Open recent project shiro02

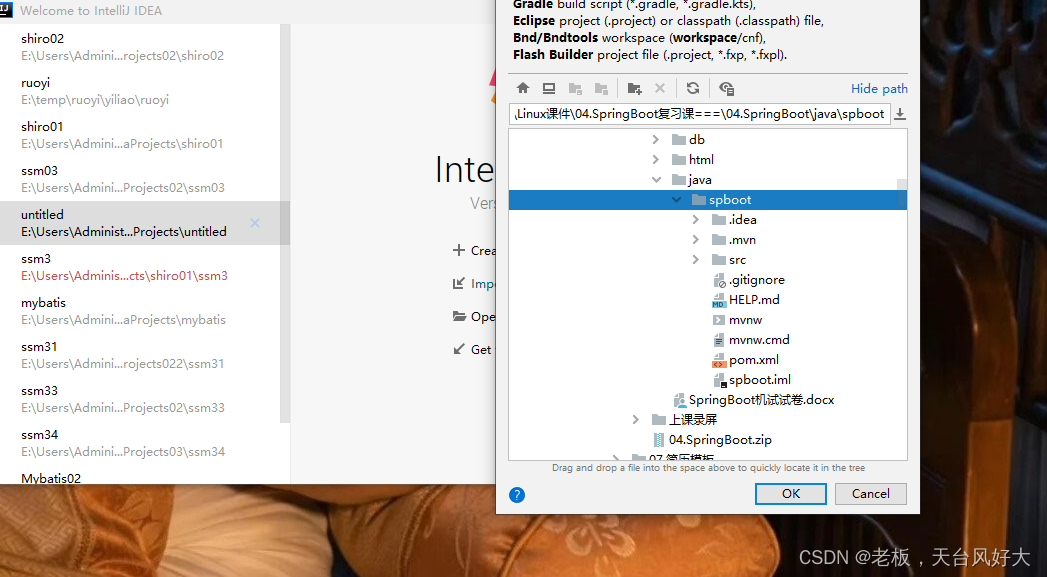pyautogui.click(x=140, y=47)
